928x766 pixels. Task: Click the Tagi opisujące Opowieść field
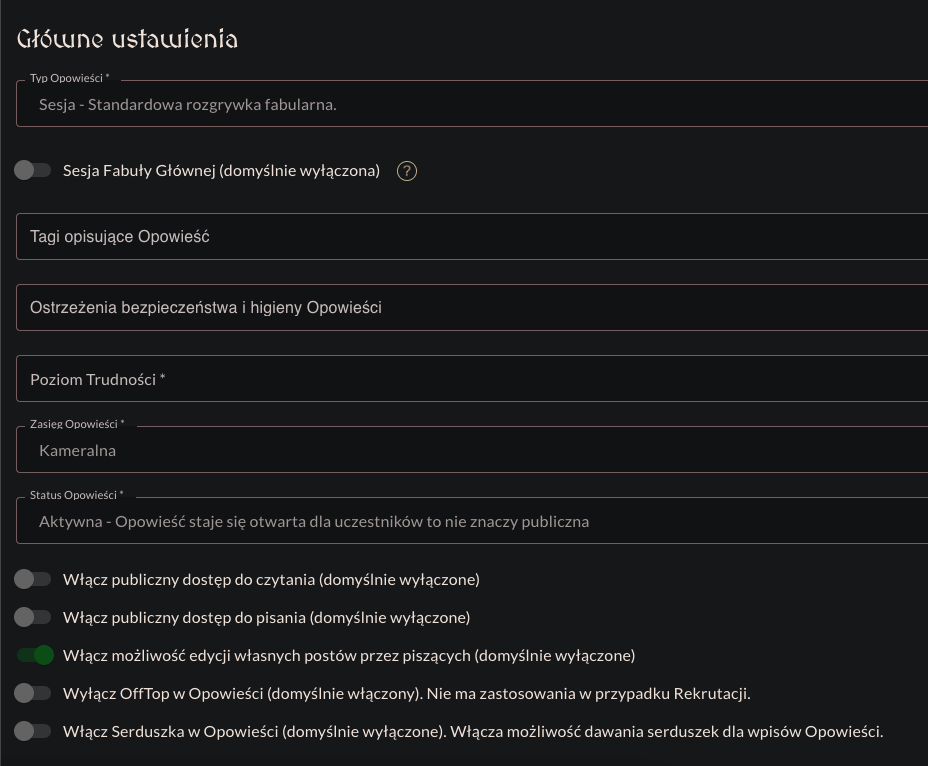(472, 237)
